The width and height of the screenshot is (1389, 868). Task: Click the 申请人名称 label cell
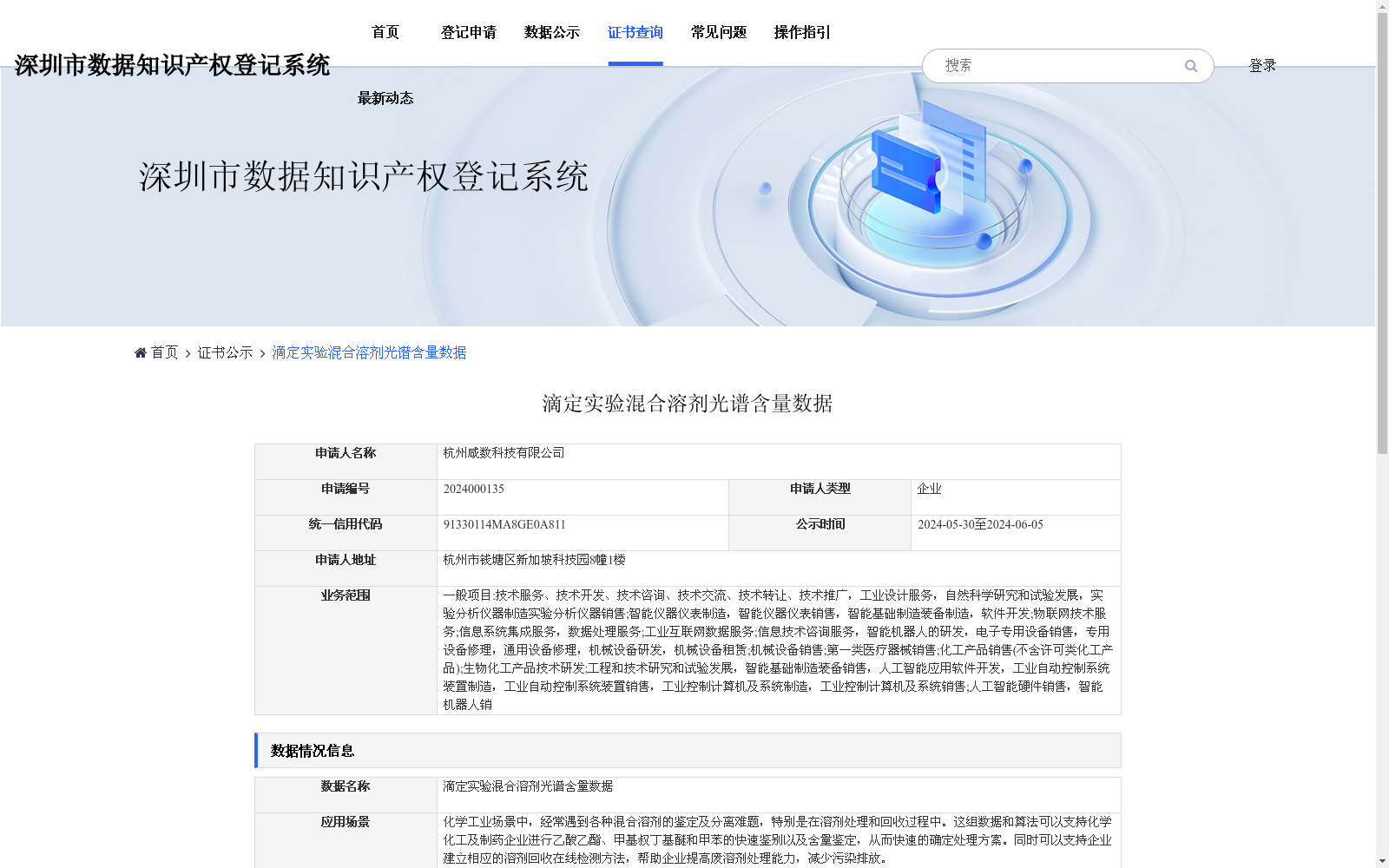[346, 462]
